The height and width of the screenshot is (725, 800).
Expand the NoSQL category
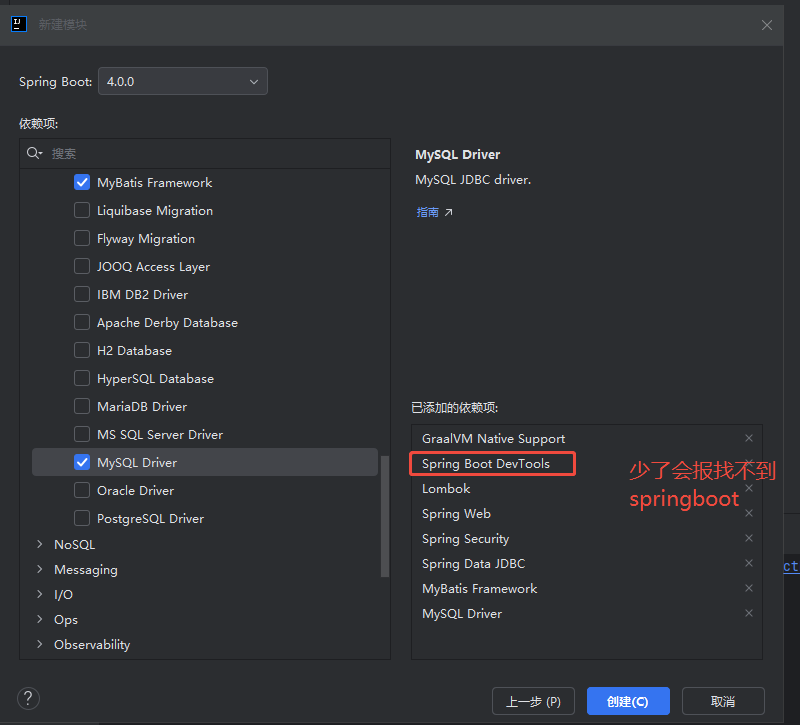click(40, 544)
